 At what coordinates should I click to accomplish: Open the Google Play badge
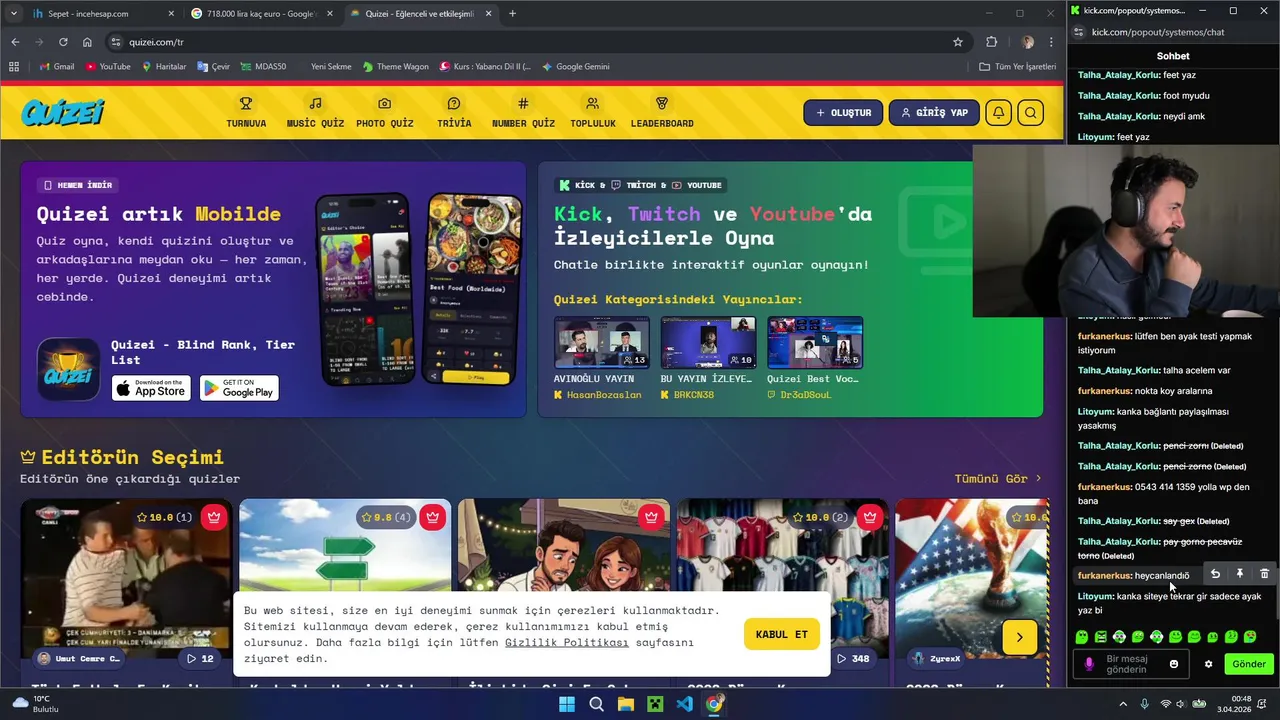click(x=239, y=388)
